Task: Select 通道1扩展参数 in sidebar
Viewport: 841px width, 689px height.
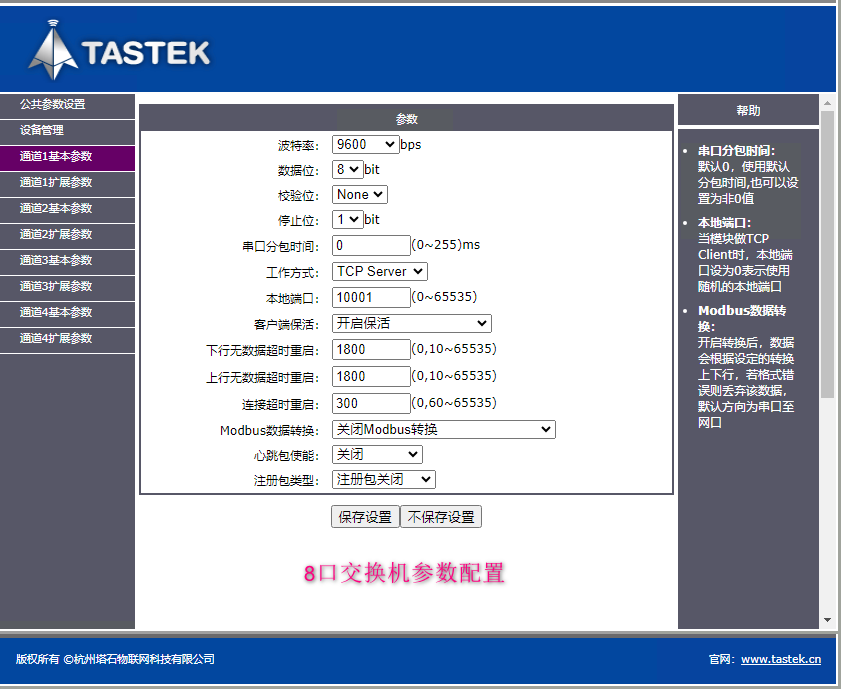Action: click(67, 182)
